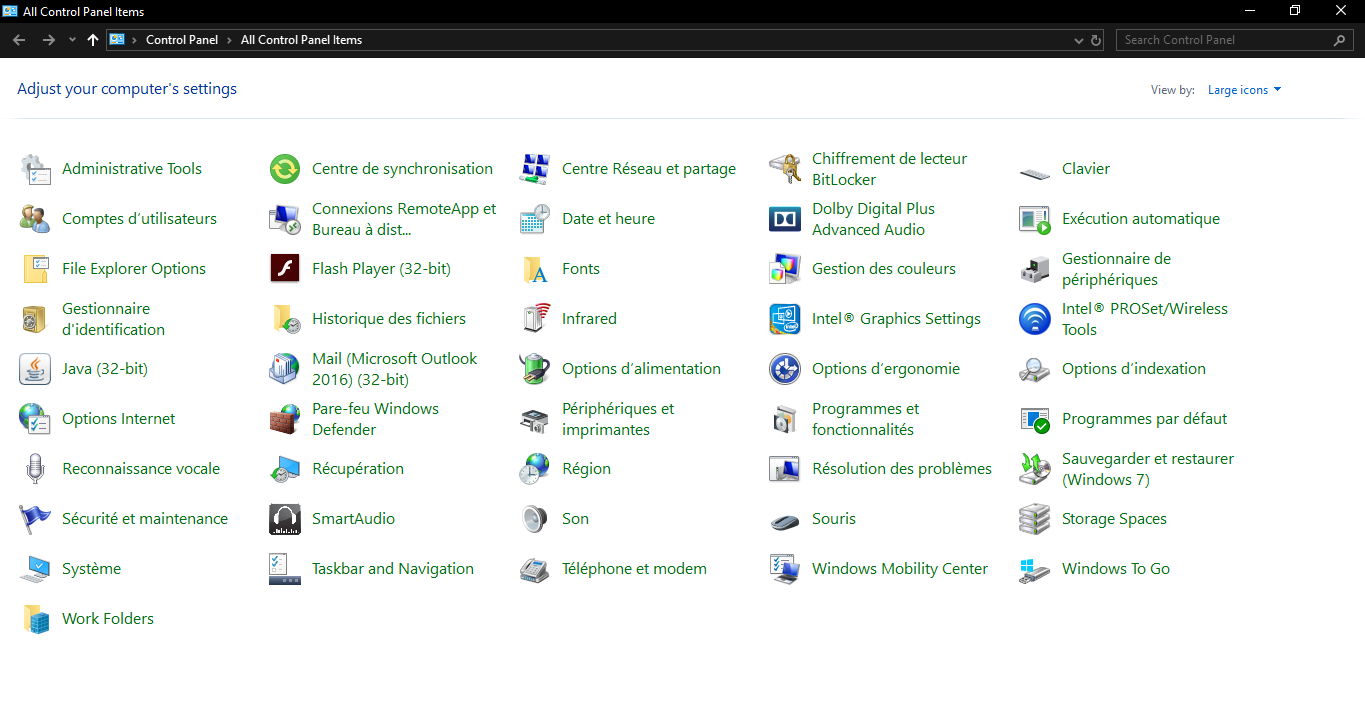Expand chevron after Control Panel breadcrumb
Screen dimensions: 1365x724
(x=230, y=40)
